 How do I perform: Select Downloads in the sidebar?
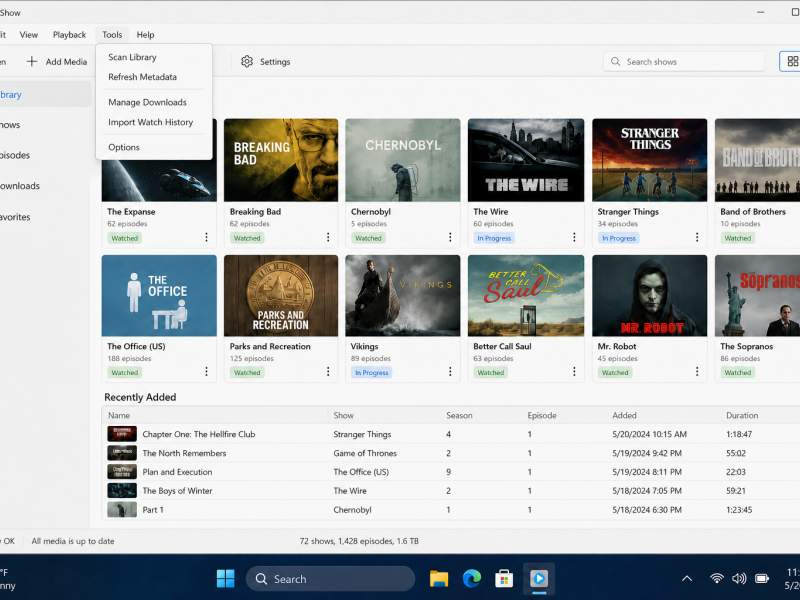[45, 186]
